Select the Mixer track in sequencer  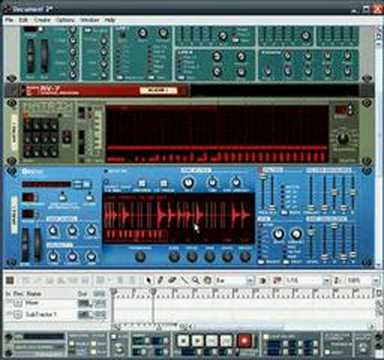32,303
